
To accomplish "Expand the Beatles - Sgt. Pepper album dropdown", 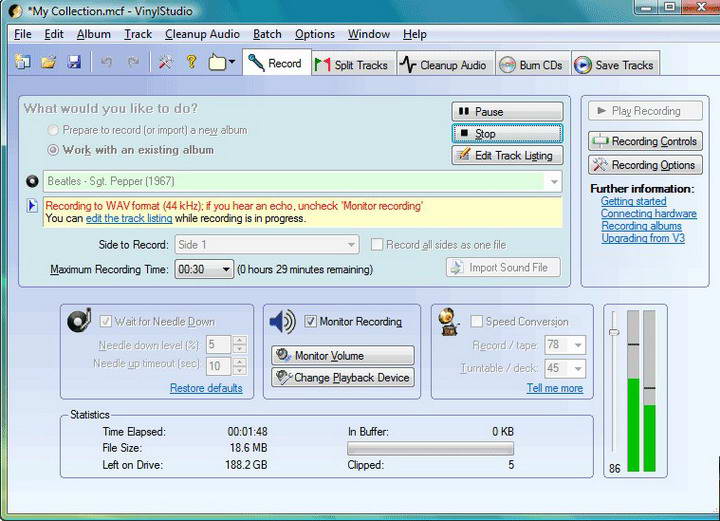I will (553, 182).
